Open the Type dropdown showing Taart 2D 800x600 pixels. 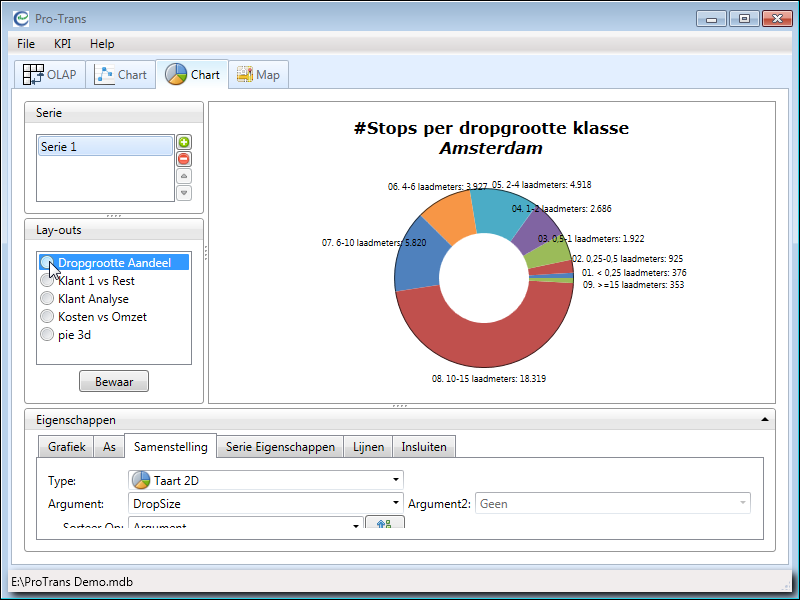tap(266, 480)
